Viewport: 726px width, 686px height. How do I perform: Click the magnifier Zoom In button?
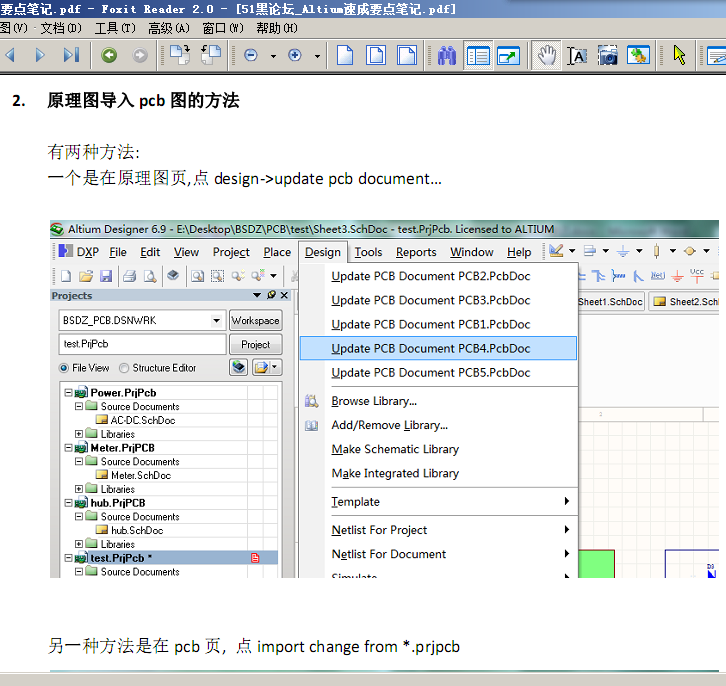295,56
